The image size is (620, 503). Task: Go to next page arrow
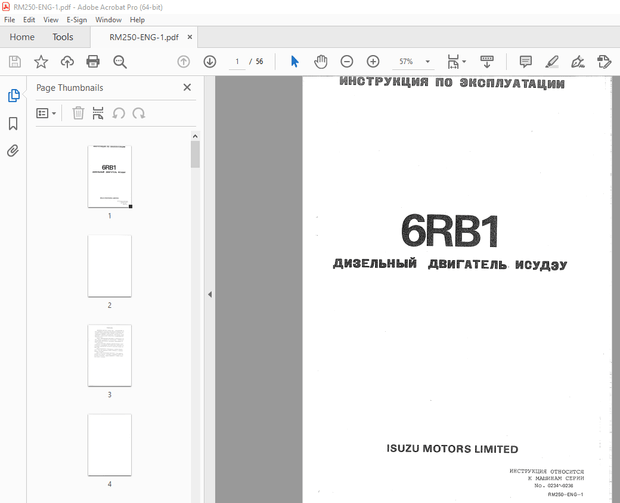[210, 62]
